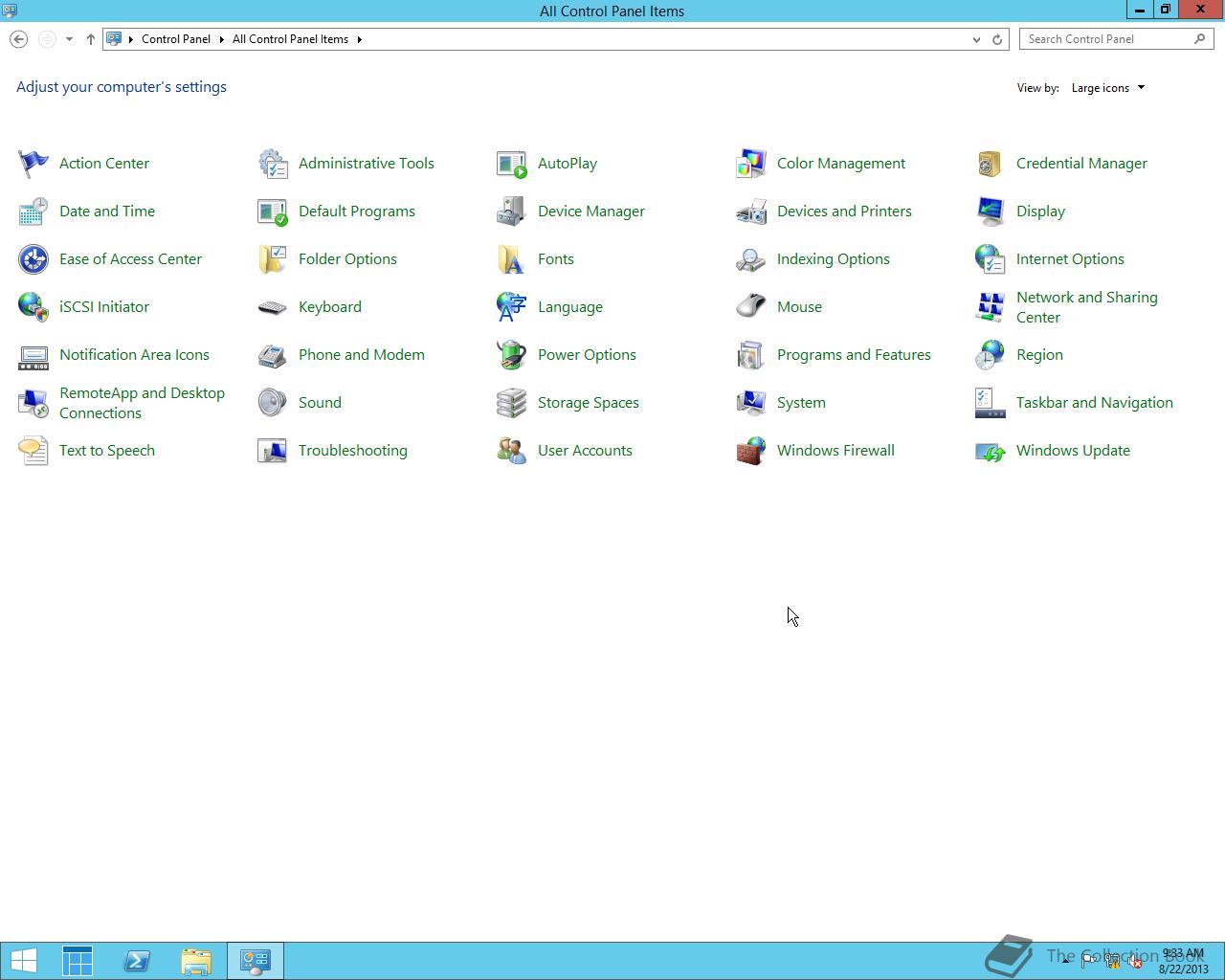Click the All Control Panel Items breadcrumb
This screenshot has height=980, width=1225.
click(x=290, y=39)
